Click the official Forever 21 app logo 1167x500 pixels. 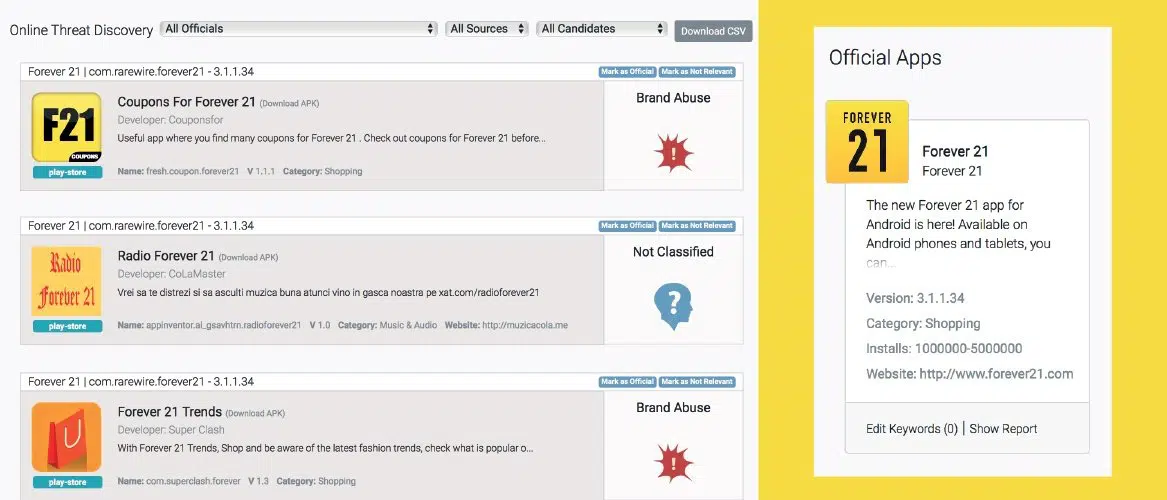coord(866,142)
